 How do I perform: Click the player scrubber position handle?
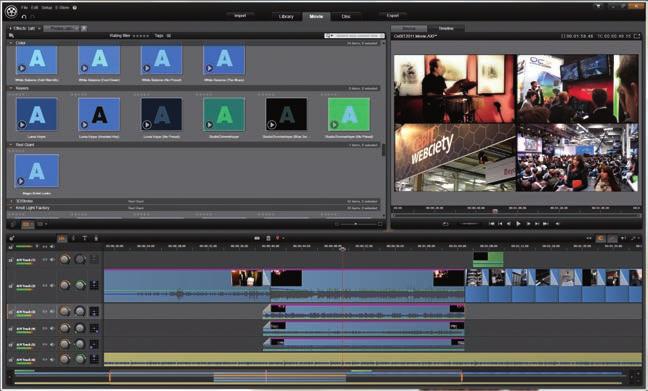coord(495,211)
